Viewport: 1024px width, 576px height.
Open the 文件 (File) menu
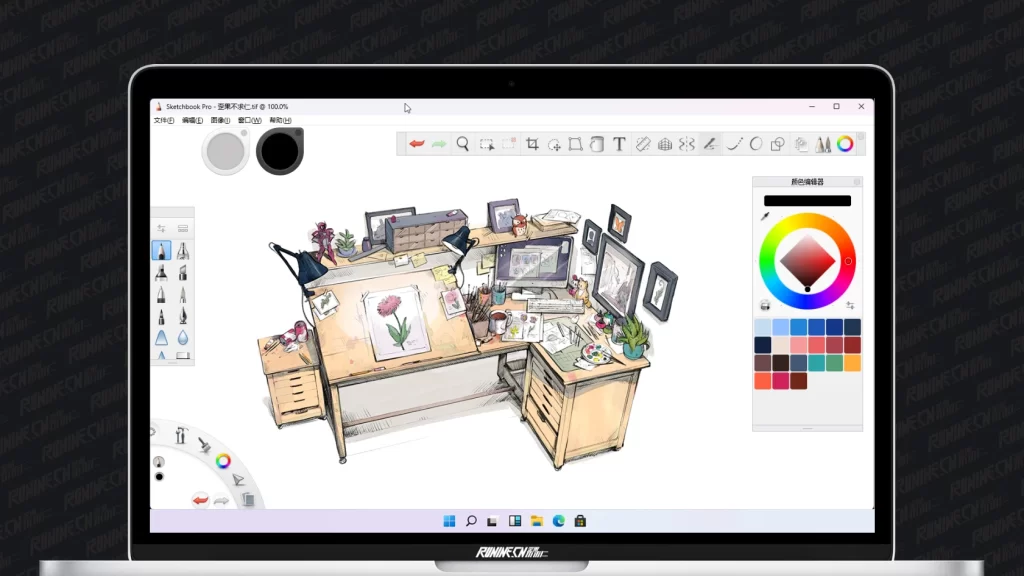[x=163, y=120]
